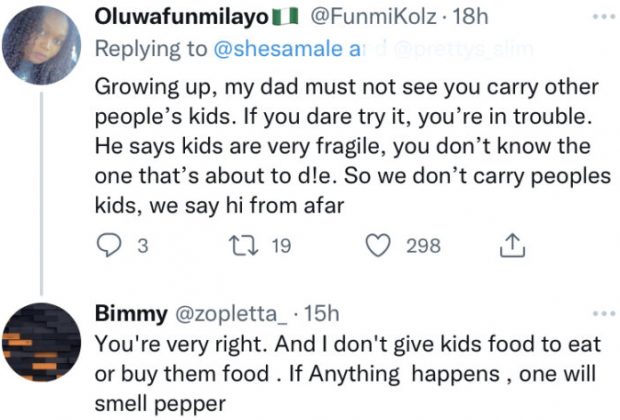The width and height of the screenshot is (620, 420).
Task: Open more options on Bimmy's tweet
Action: click(x=599, y=313)
